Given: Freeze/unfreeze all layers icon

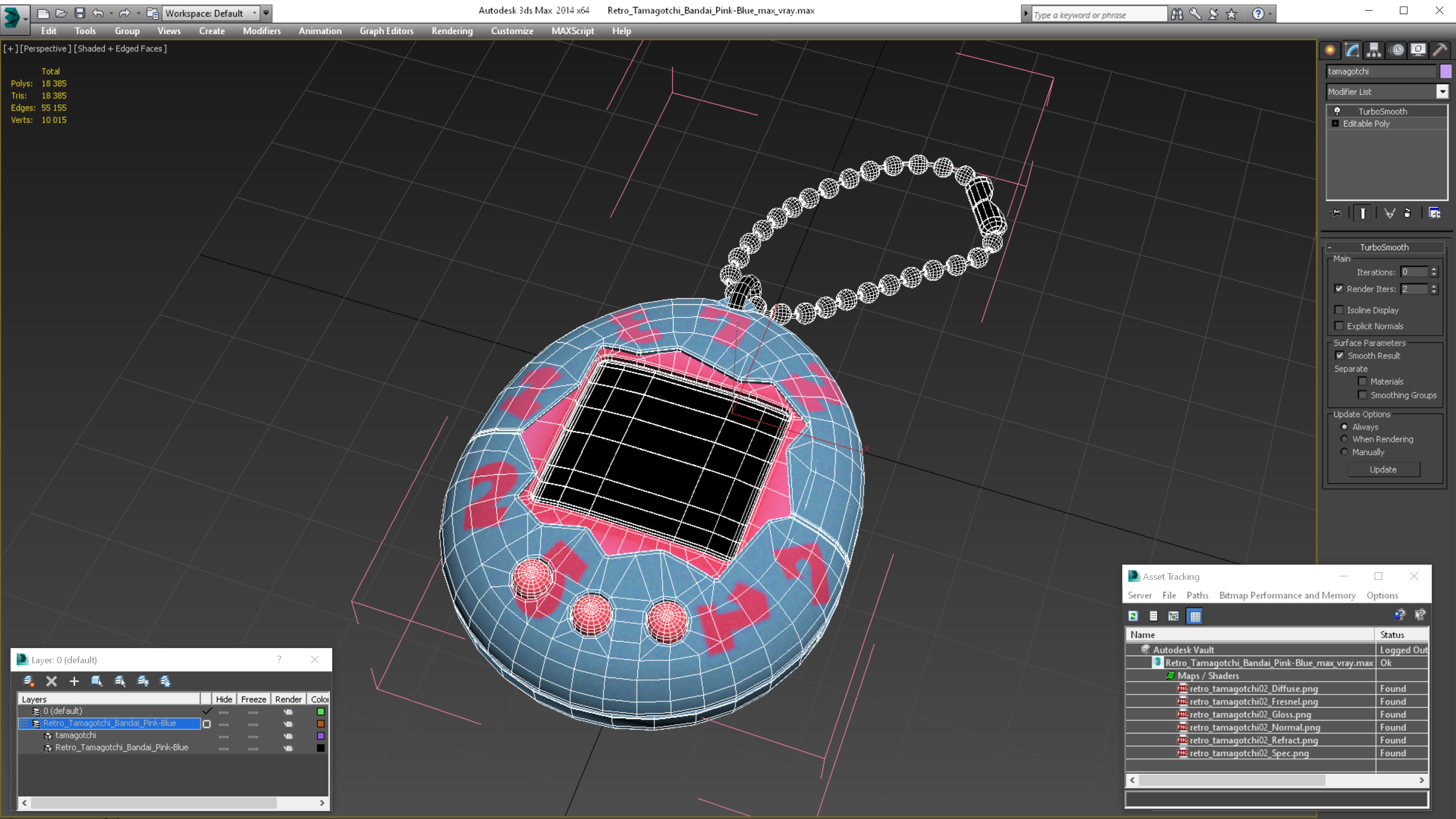Looking at the screenshot, I should 165,681.
